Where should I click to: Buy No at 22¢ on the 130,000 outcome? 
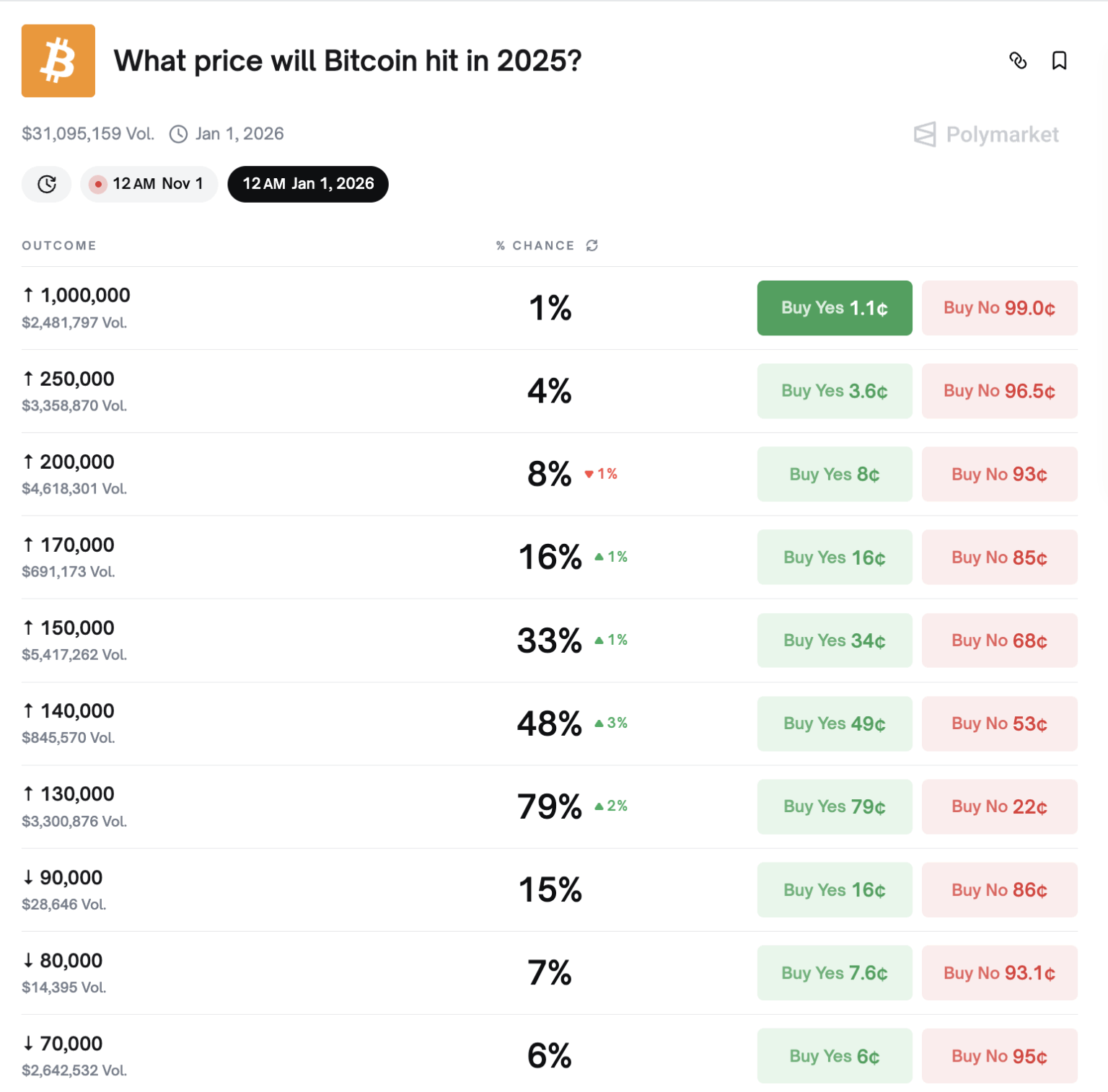point(999,806)
